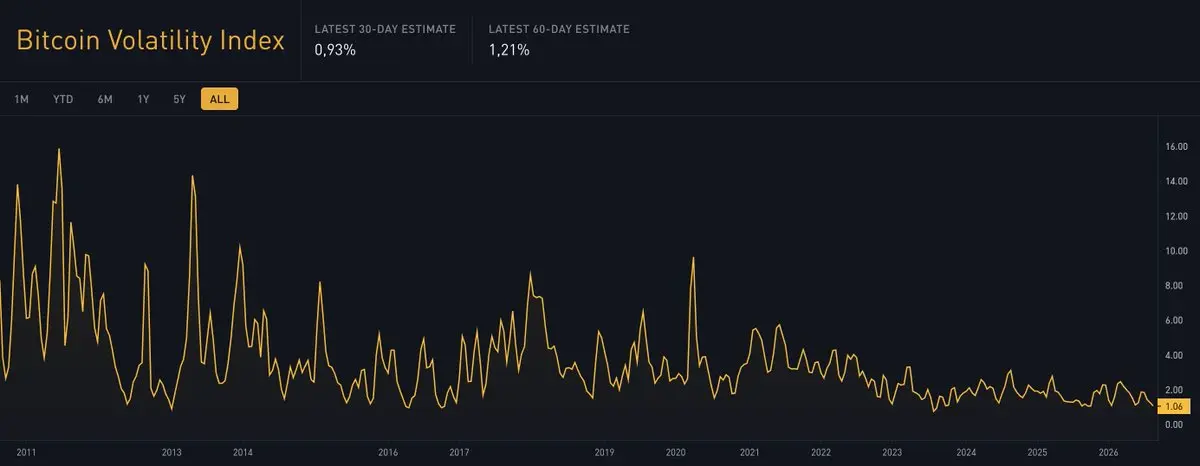Click the current value tag 1.06
This screenshot has width=1200, height=466.
[1176, 407]
